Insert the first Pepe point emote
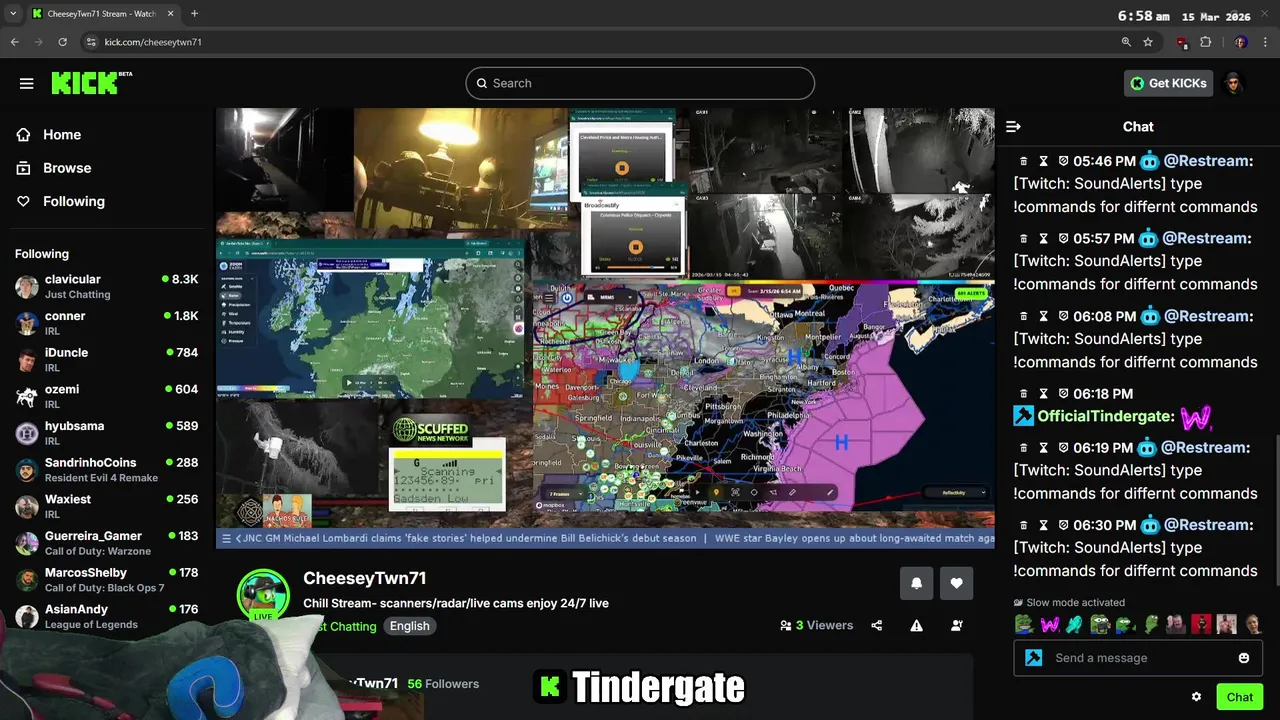Screen dimensions: 1280x720 point(1024,625)
